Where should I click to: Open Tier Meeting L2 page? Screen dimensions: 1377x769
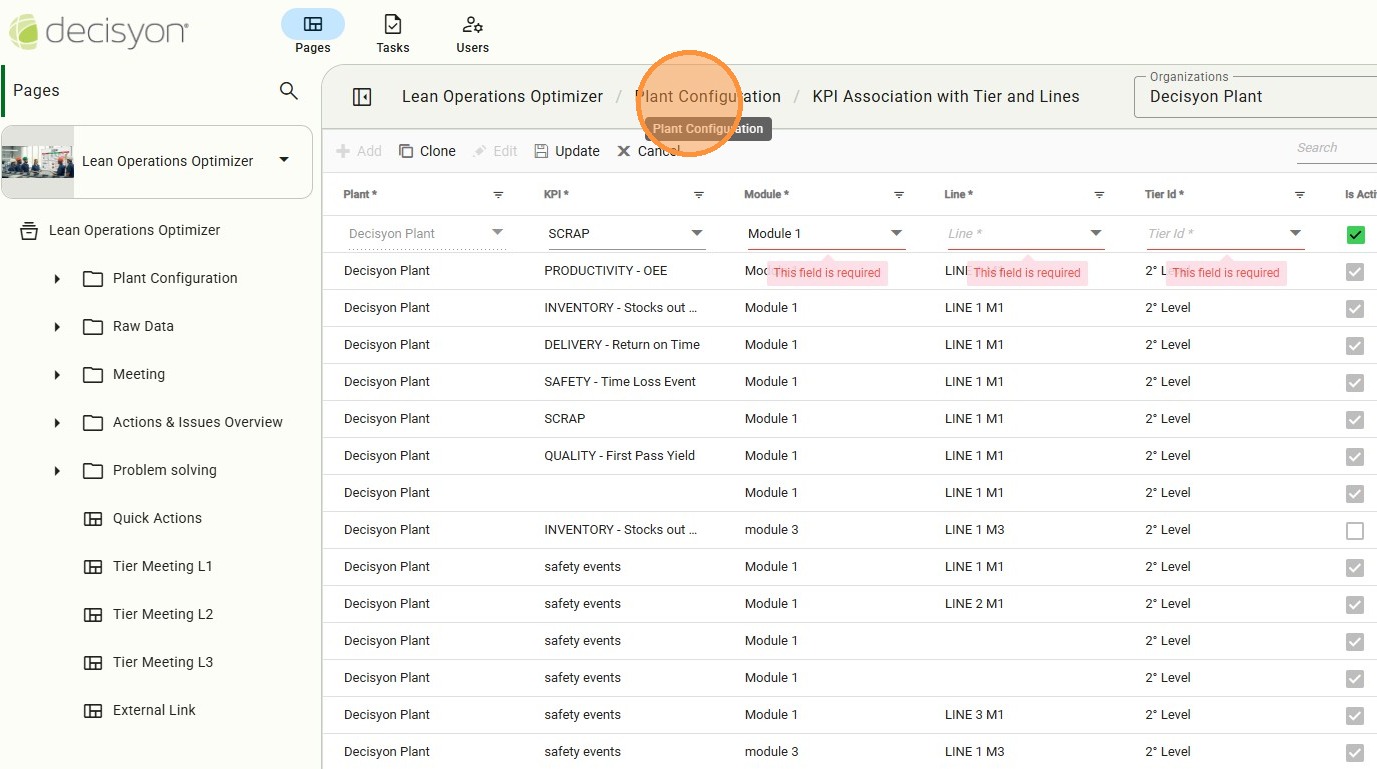(162, 614)
